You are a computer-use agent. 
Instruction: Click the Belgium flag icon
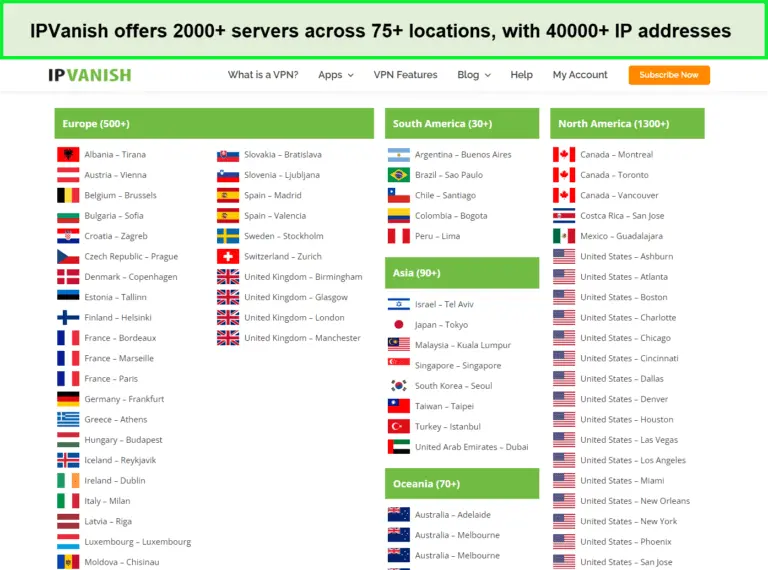68,195
